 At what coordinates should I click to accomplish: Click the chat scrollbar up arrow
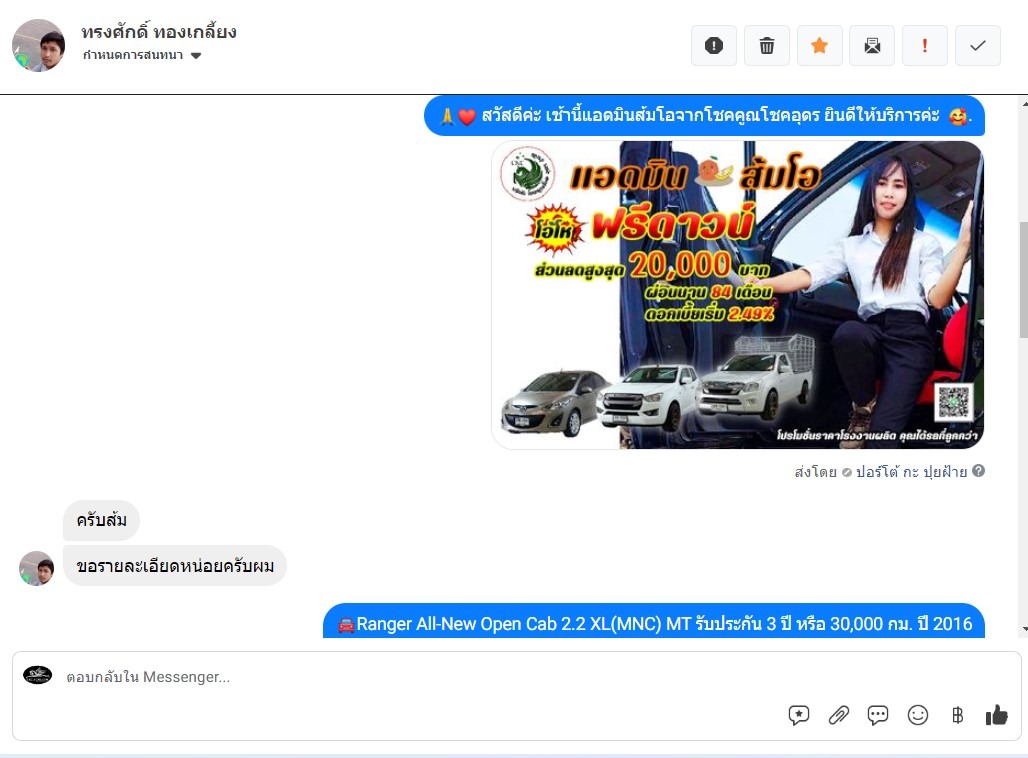pyautogui.click(x=1024, y=104)
